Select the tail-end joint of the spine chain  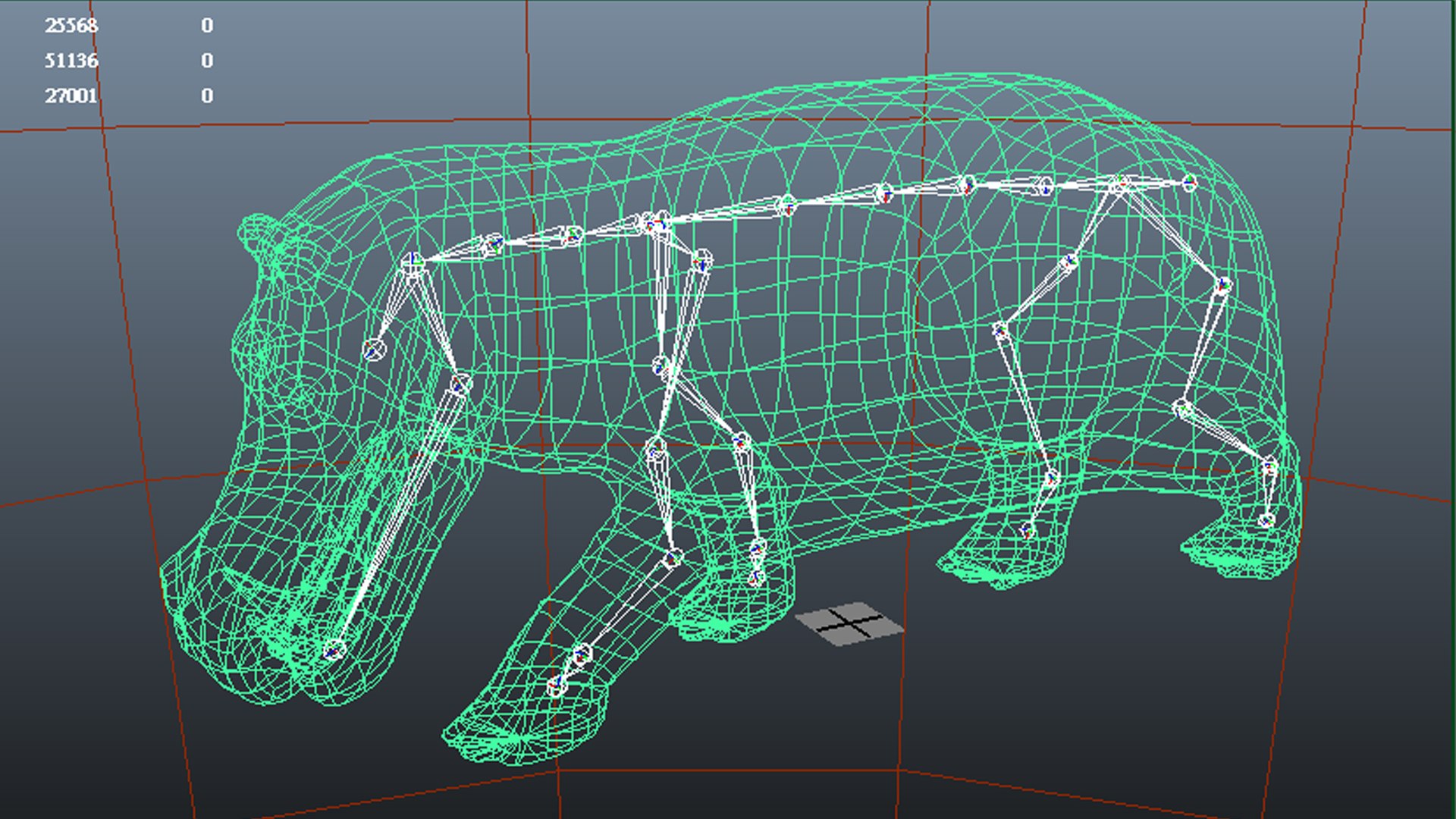[x=1189, y=183]
